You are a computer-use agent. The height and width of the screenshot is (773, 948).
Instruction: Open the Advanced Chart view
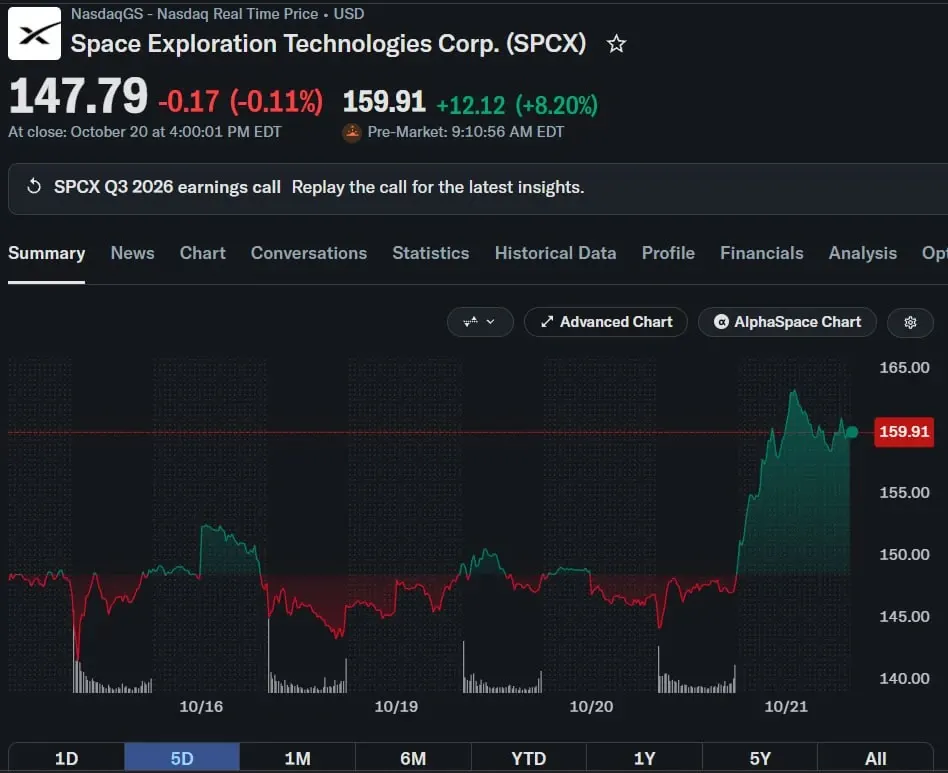coord(606,322)
